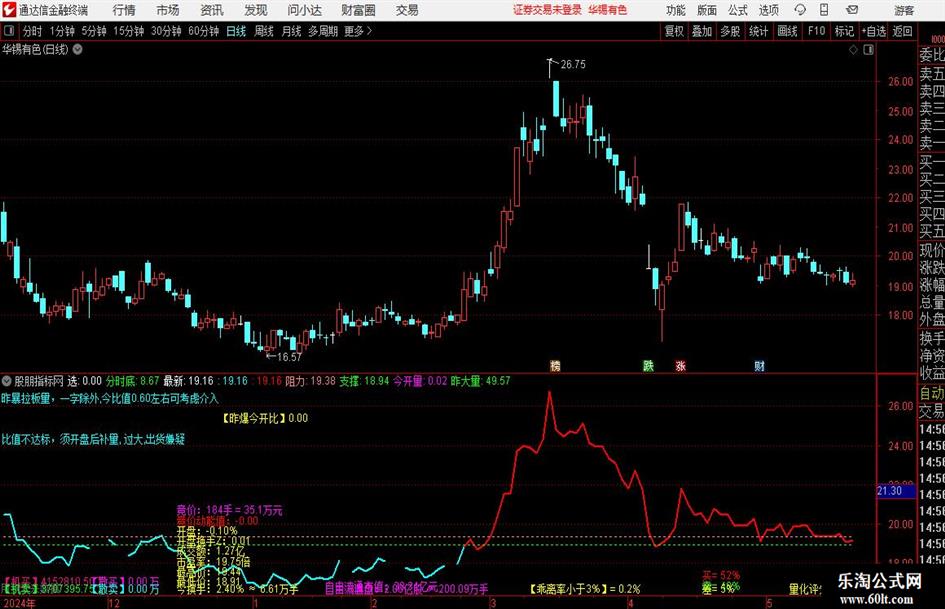Click the 返回 back button
The image size is (945, 609).
click(x=902, y=31)
